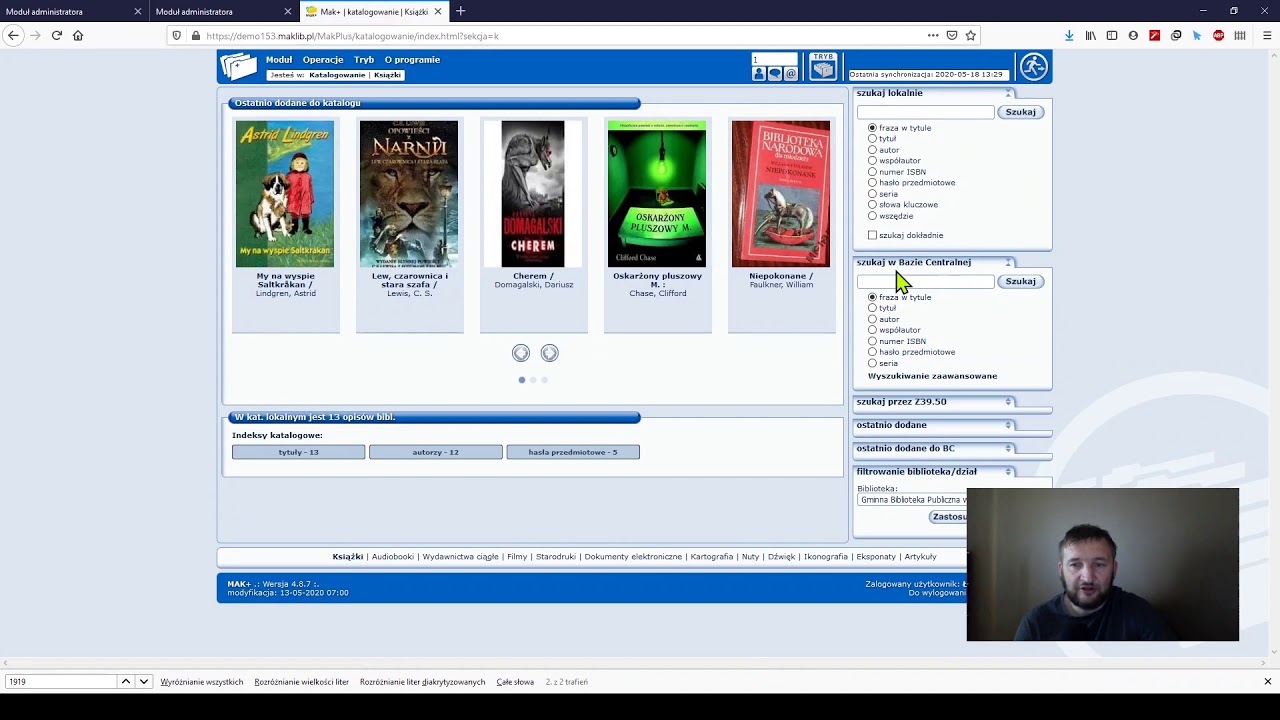Select 'słowa kluczowe' local search option
The width and height of the screenshot is (1280, 720).
tap(872, 205)
